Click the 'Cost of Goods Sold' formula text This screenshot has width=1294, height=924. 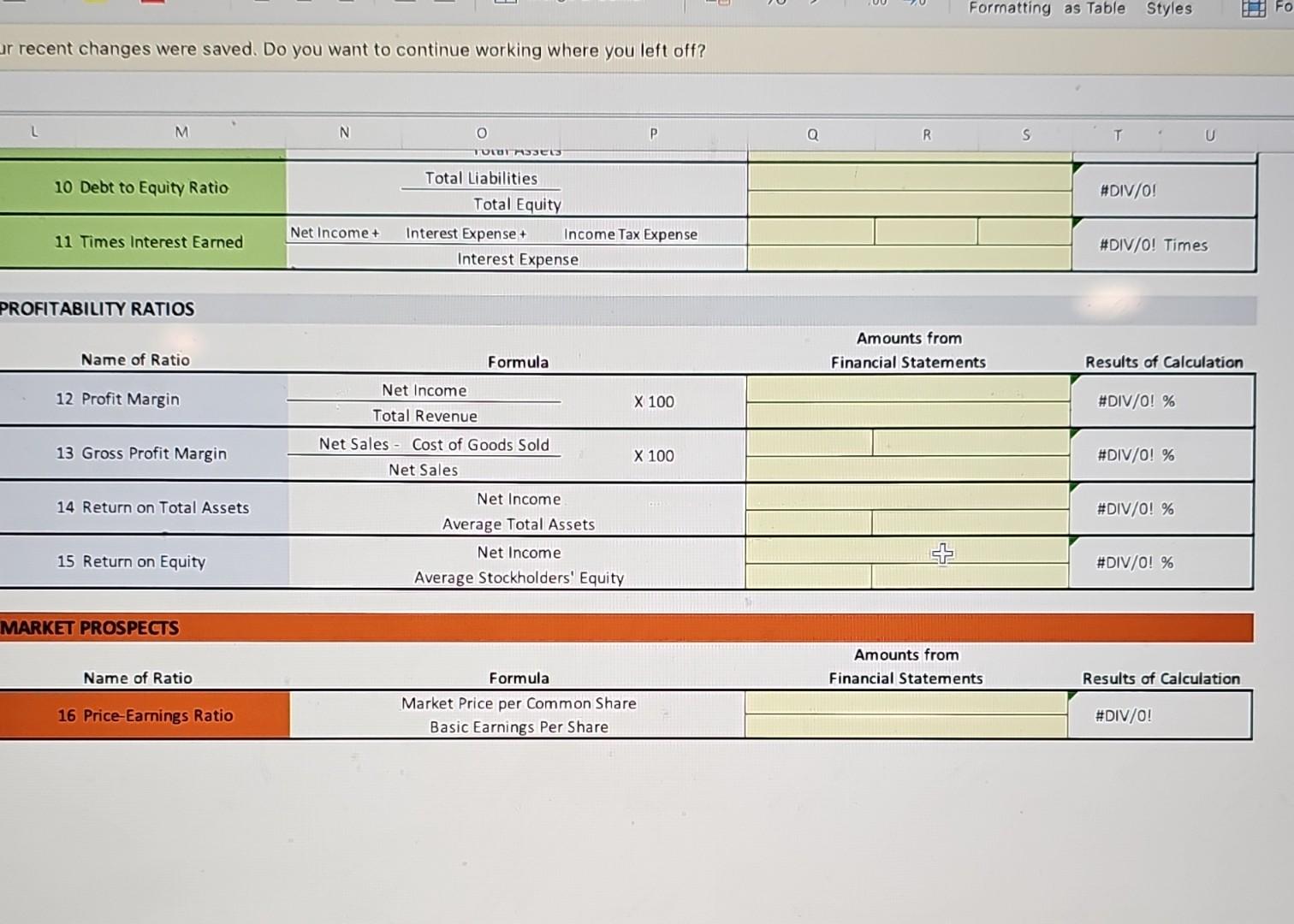[x=480, y=444]
